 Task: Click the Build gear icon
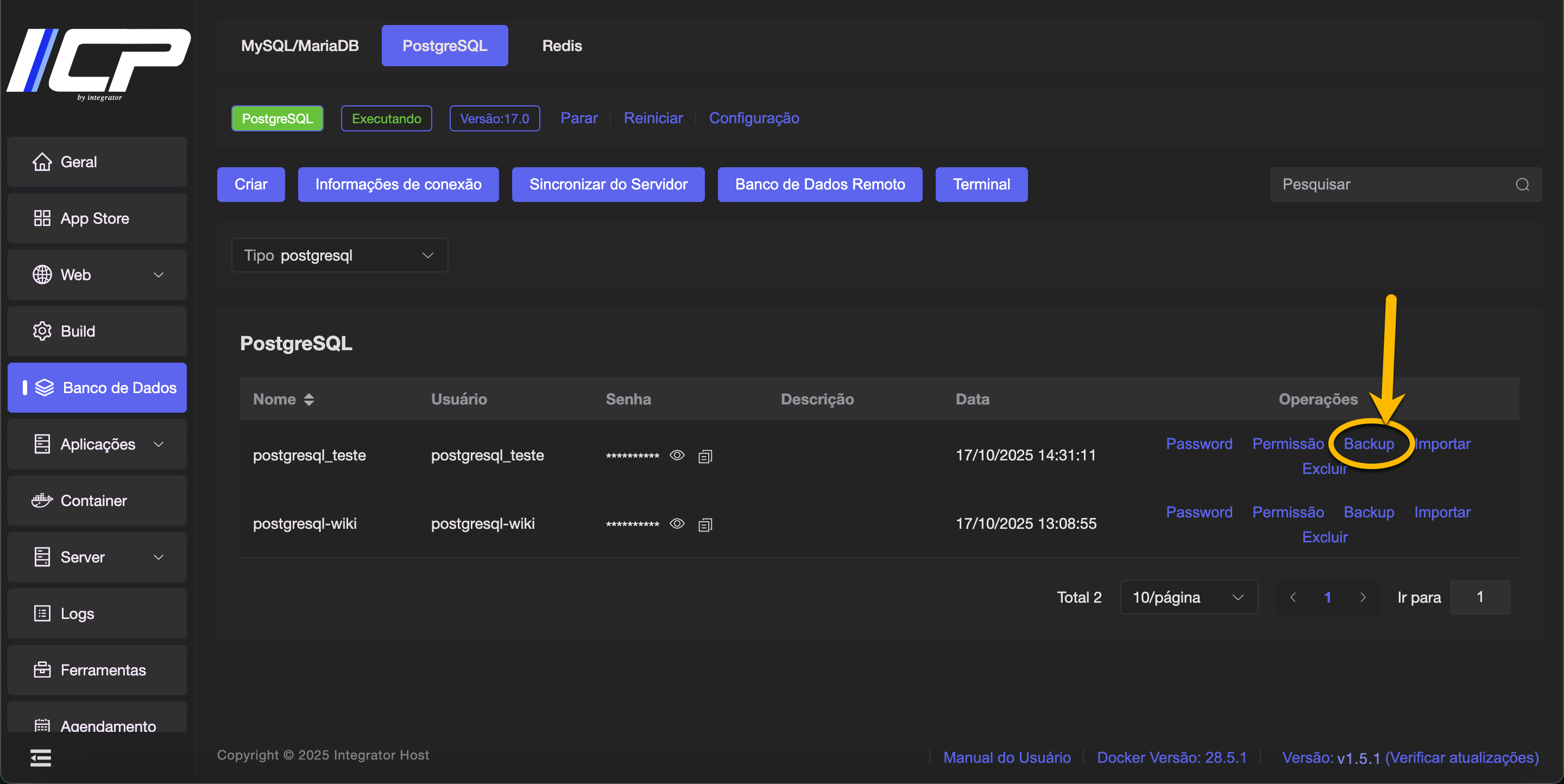click(x=42, y=331)
